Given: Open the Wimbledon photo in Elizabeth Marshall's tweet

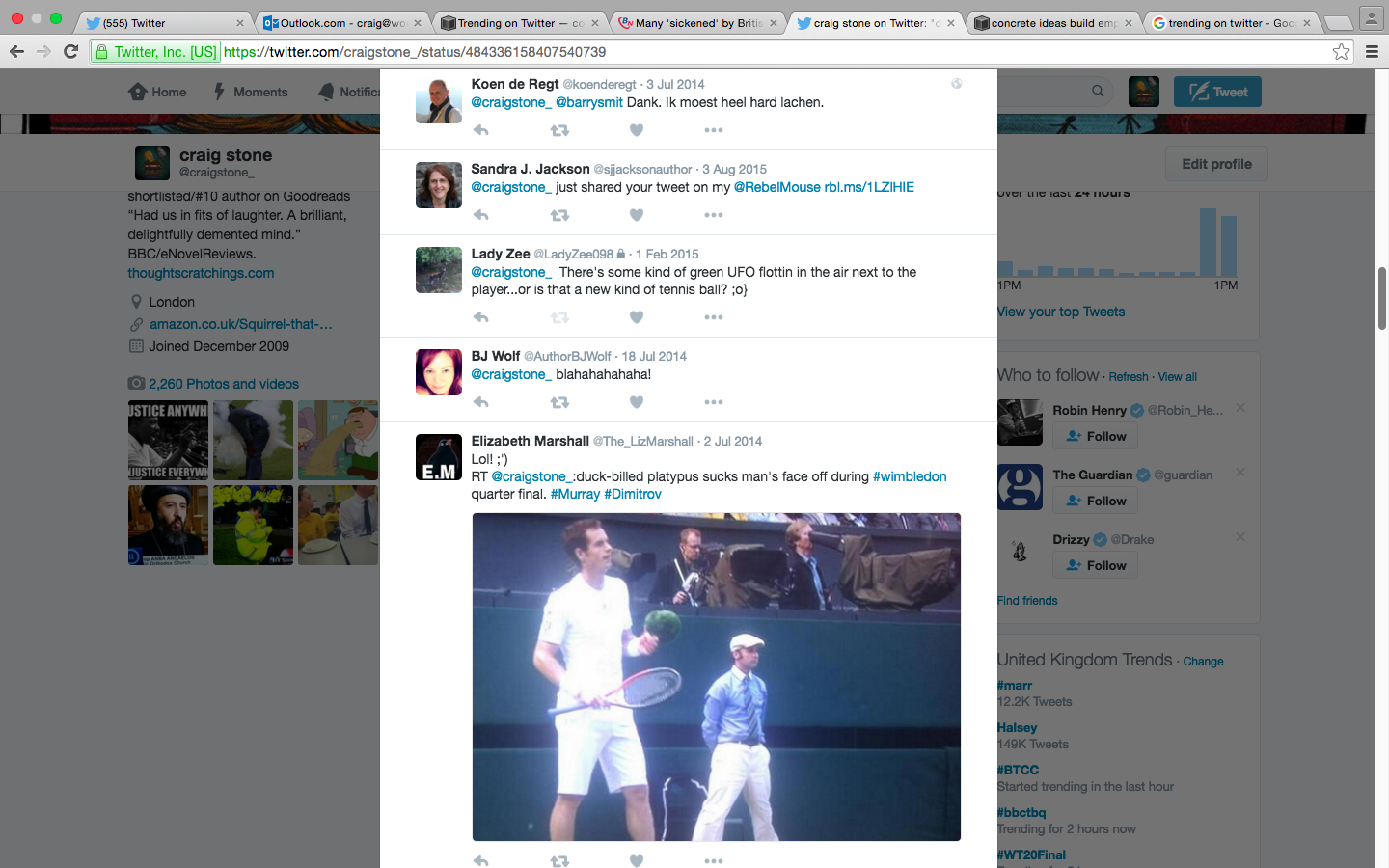Looking at the screenshot, I should coord(717,677).
